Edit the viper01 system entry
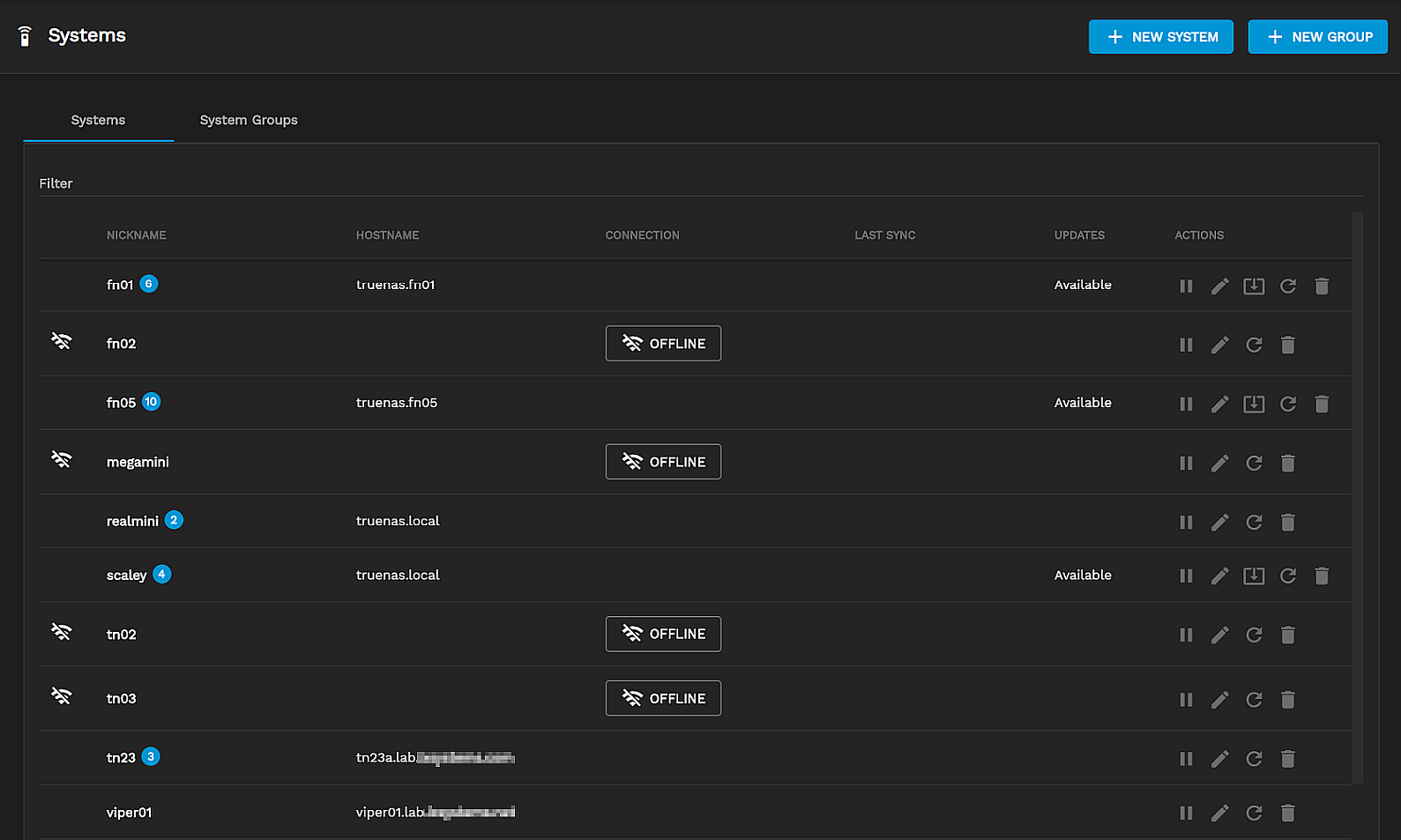 click(1219, 813)
